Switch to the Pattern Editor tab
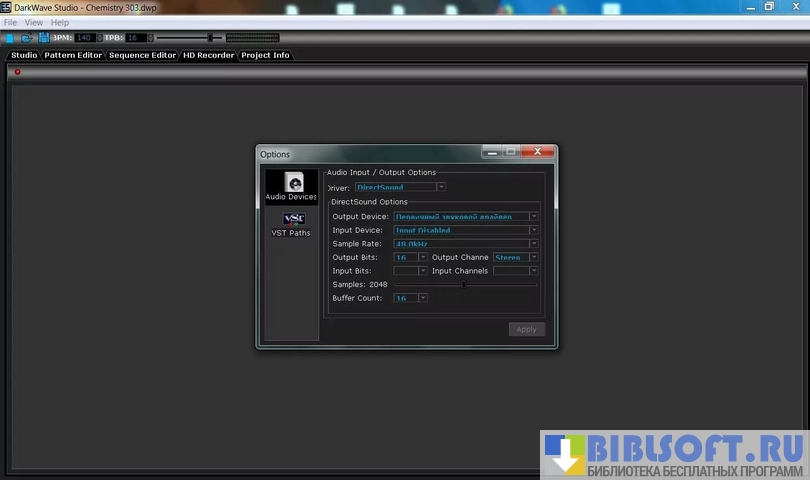 pos(73,56)
